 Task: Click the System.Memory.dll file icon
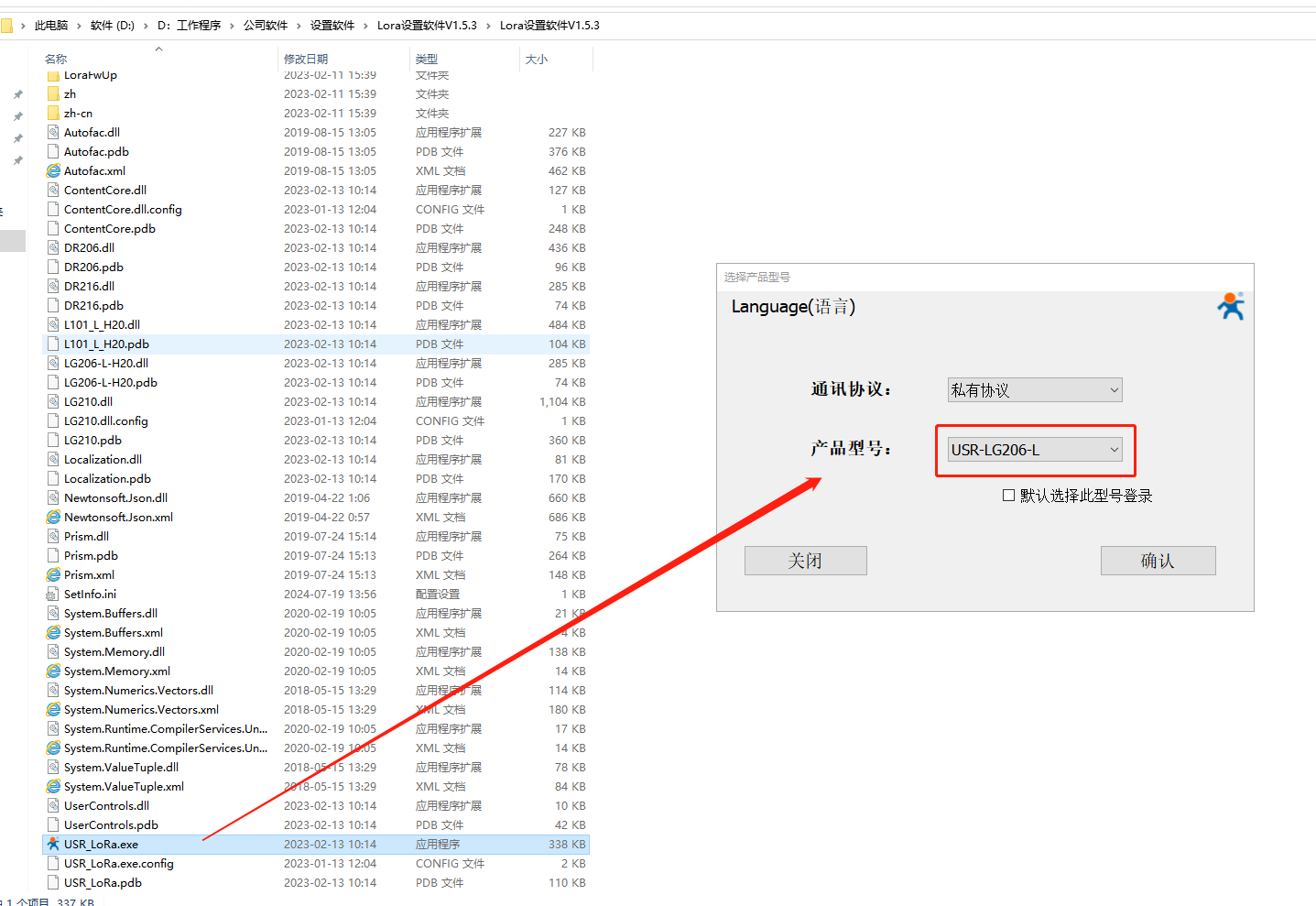click(53, 651)
